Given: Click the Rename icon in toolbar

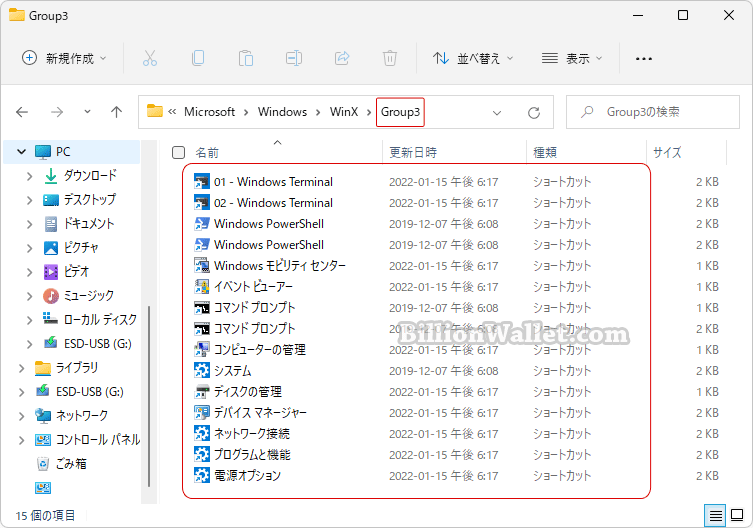Looking at the screenshot, I should pyautogui.click(x=294, y=59).
